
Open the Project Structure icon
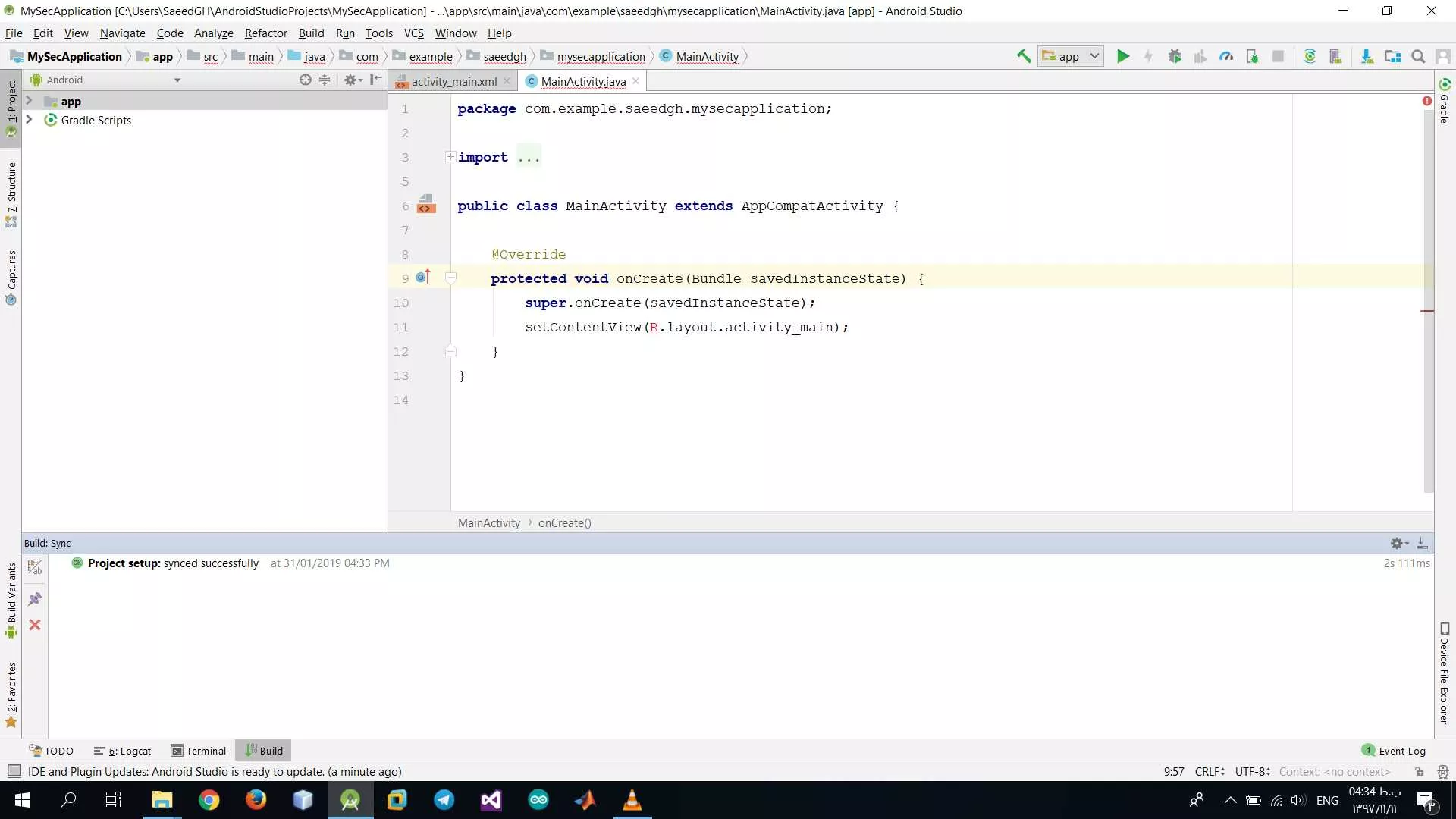(1393, 56)
